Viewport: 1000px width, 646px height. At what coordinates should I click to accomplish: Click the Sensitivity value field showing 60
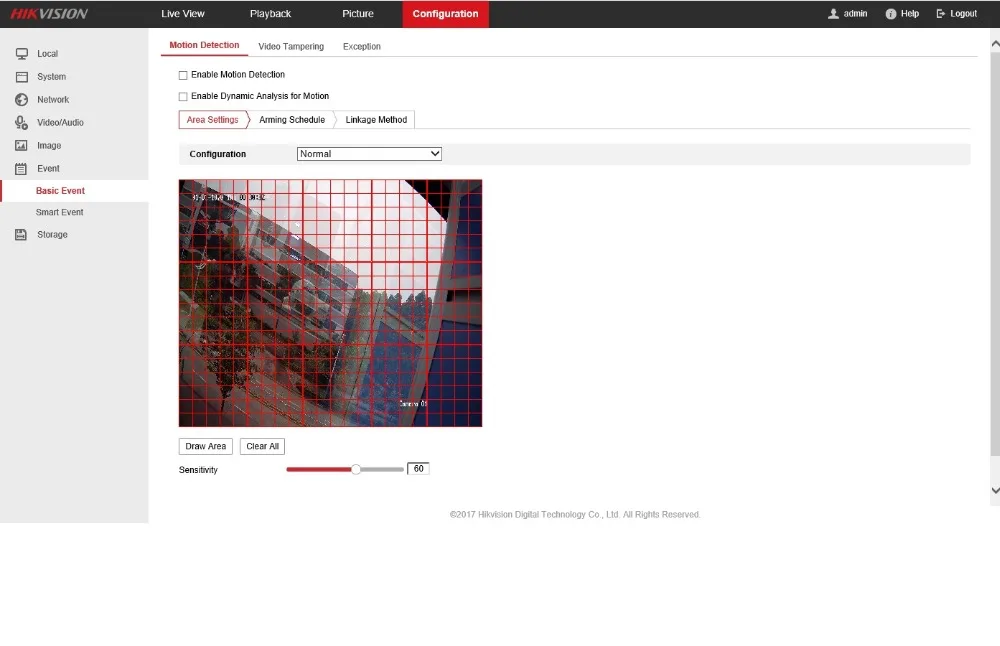418,469
